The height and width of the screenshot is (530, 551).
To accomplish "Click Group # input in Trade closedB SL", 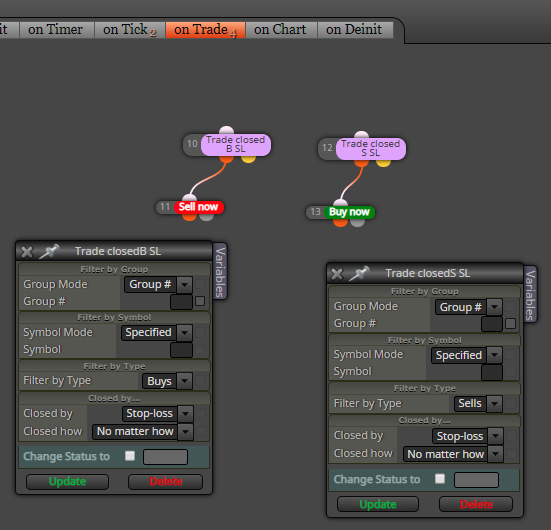I will pyautogui.click(x=181, y=302).
